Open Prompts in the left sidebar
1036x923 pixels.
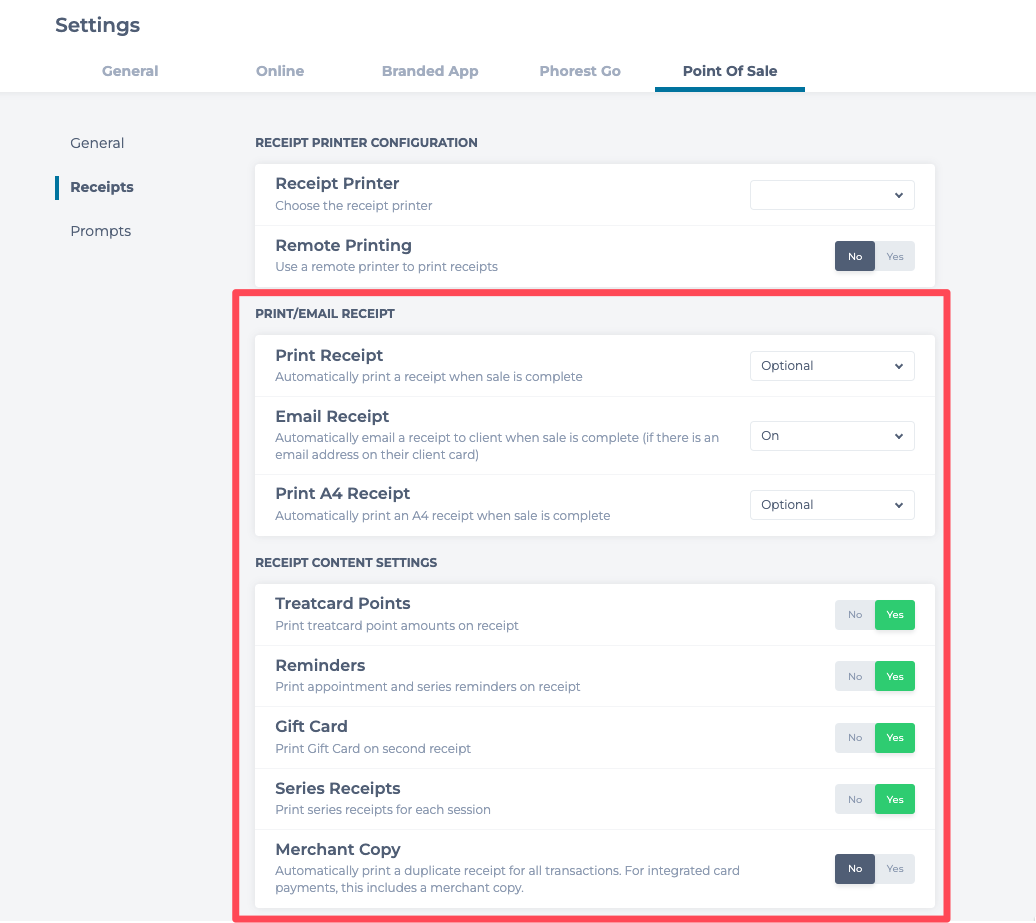(x=100, y=231)
